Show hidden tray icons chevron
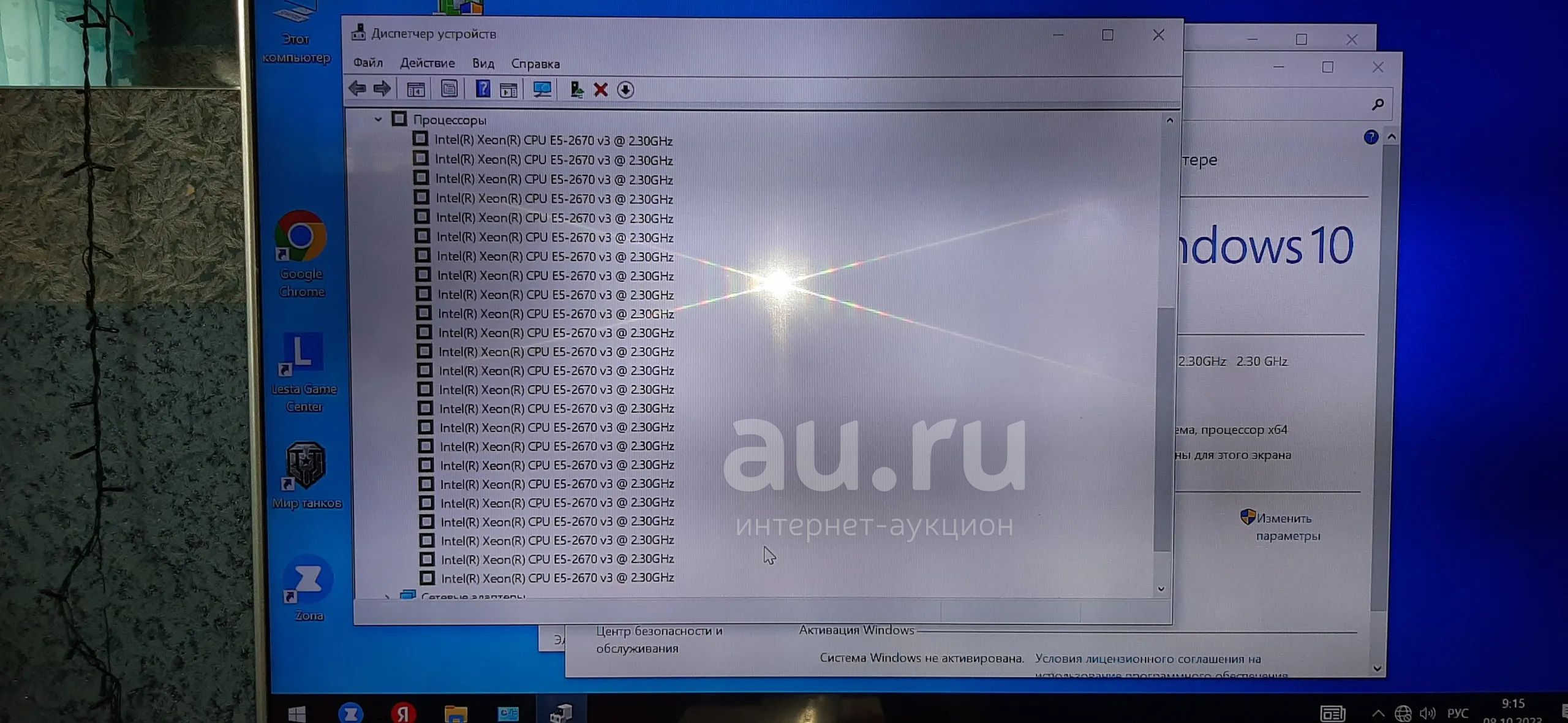Image resolution: width=1568 pixels, height=723 pixels. pos(1378,714)
